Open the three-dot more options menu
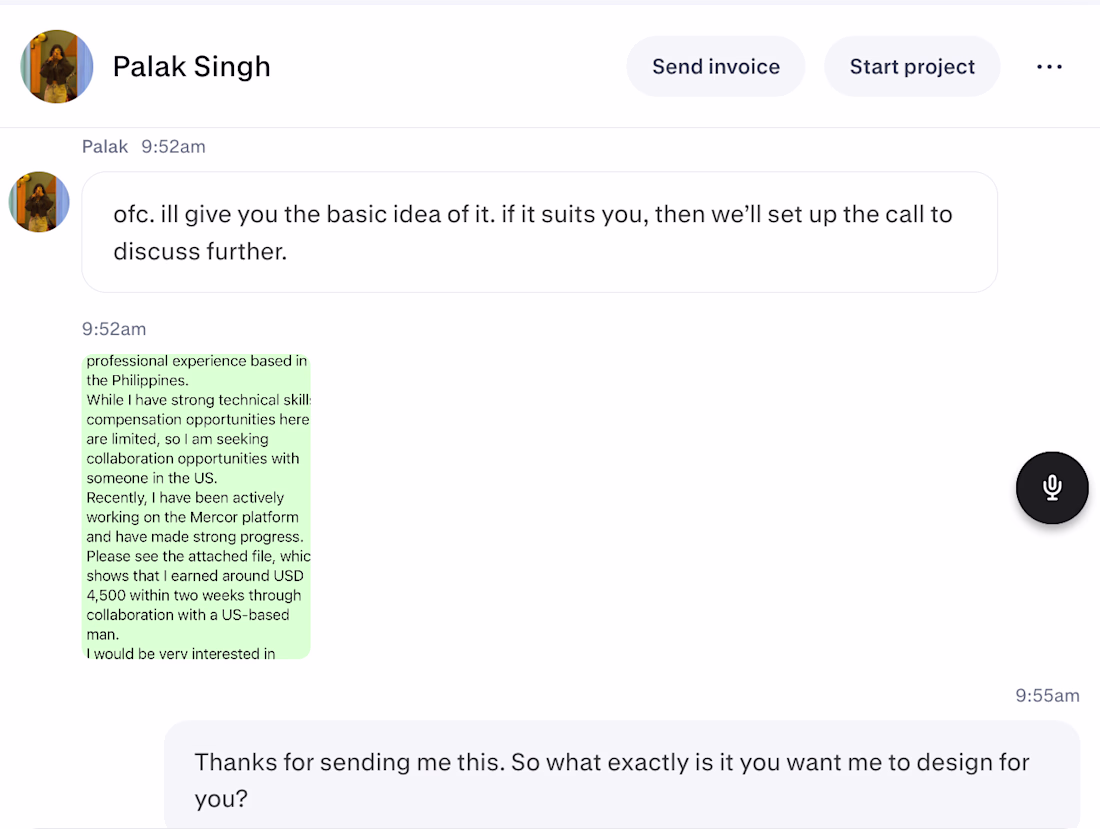 1049,67
